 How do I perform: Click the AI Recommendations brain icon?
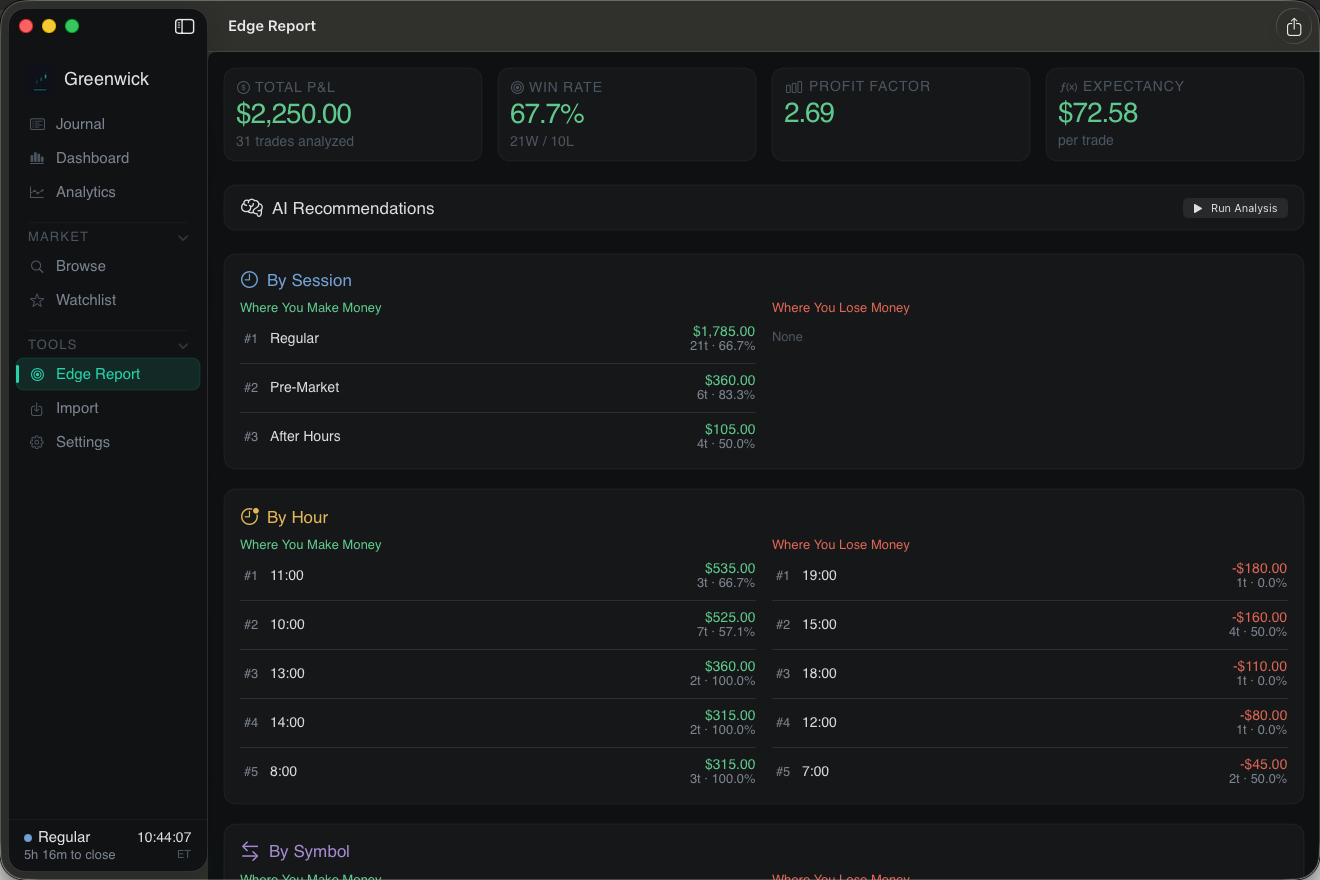point(252,208)
